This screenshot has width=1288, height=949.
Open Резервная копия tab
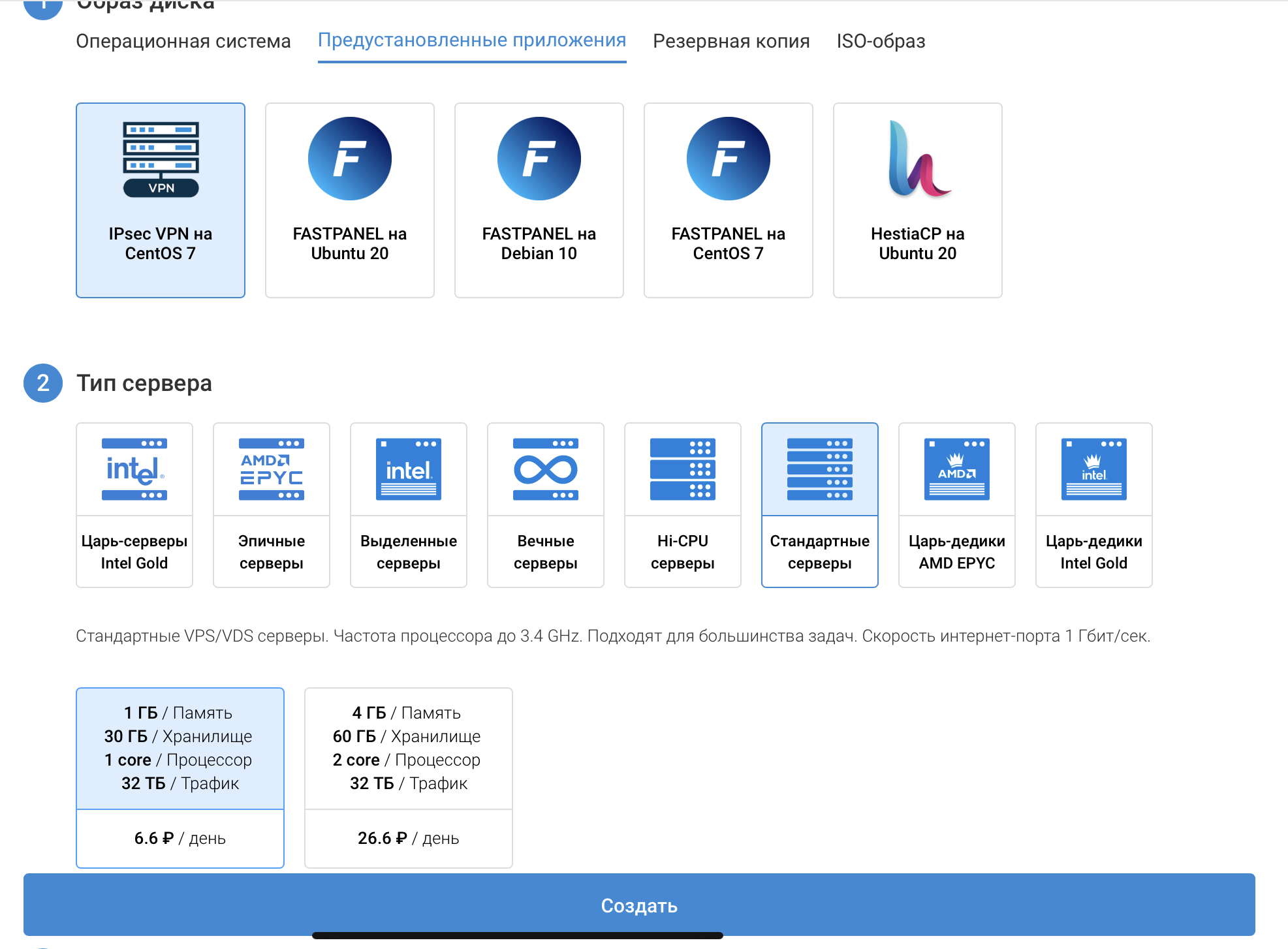point(731,41)
